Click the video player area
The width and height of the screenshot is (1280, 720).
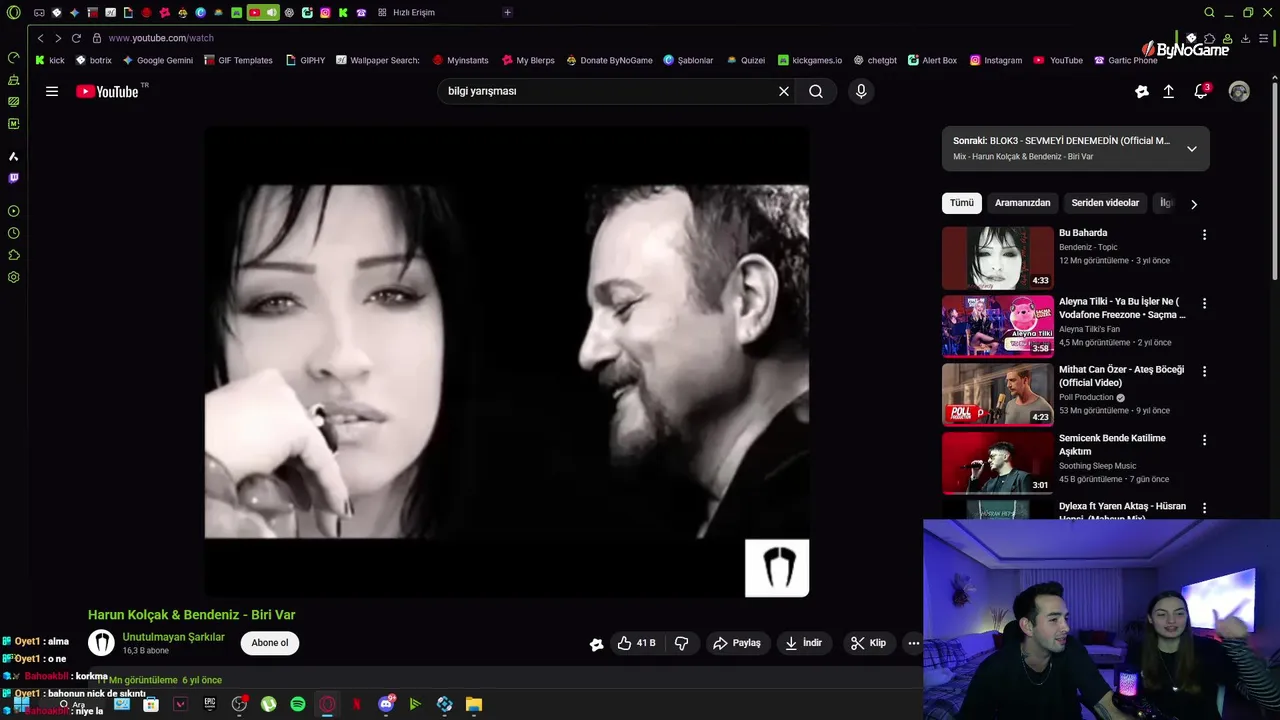point(507,362)
